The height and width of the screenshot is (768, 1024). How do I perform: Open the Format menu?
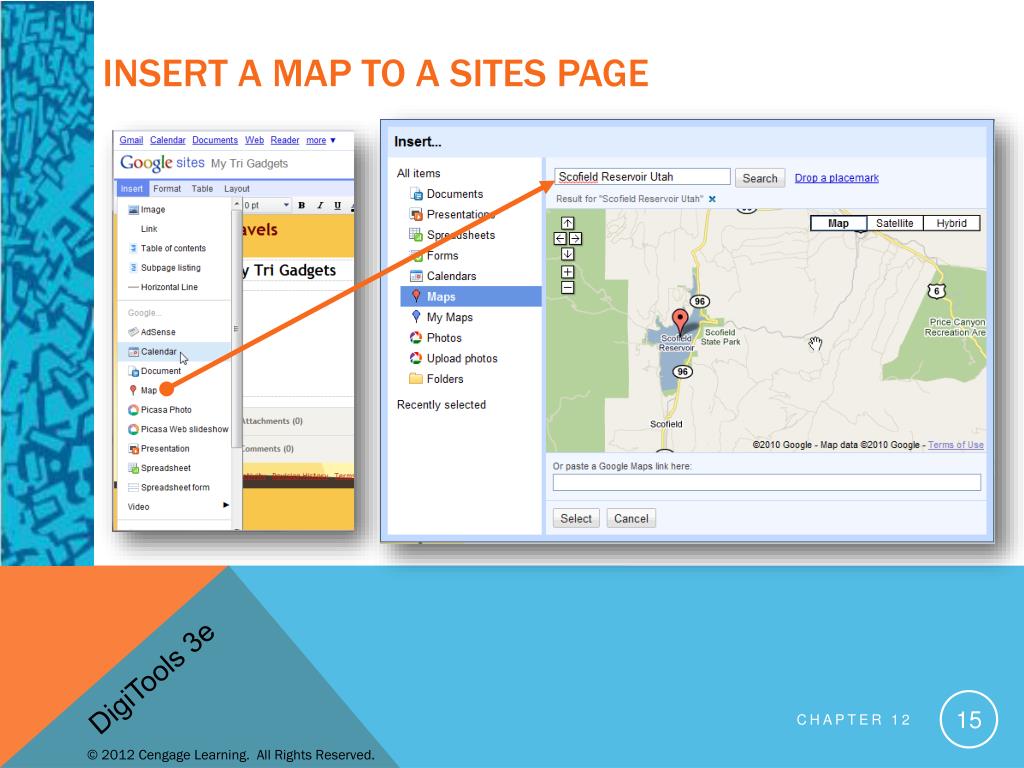tap(167, 189)
